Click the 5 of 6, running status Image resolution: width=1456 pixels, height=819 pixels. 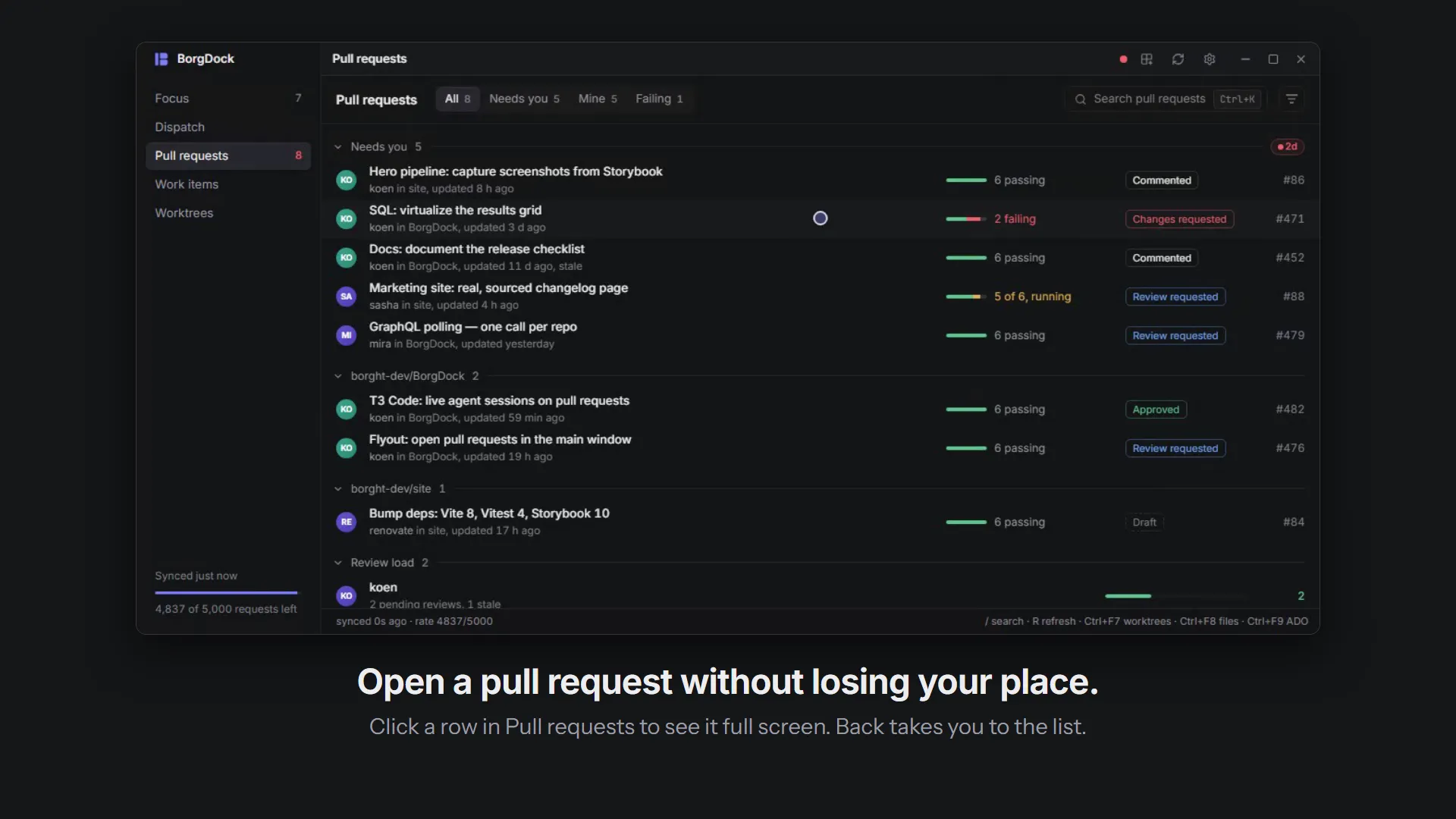pyautogui.click(x=1032, y=297)
